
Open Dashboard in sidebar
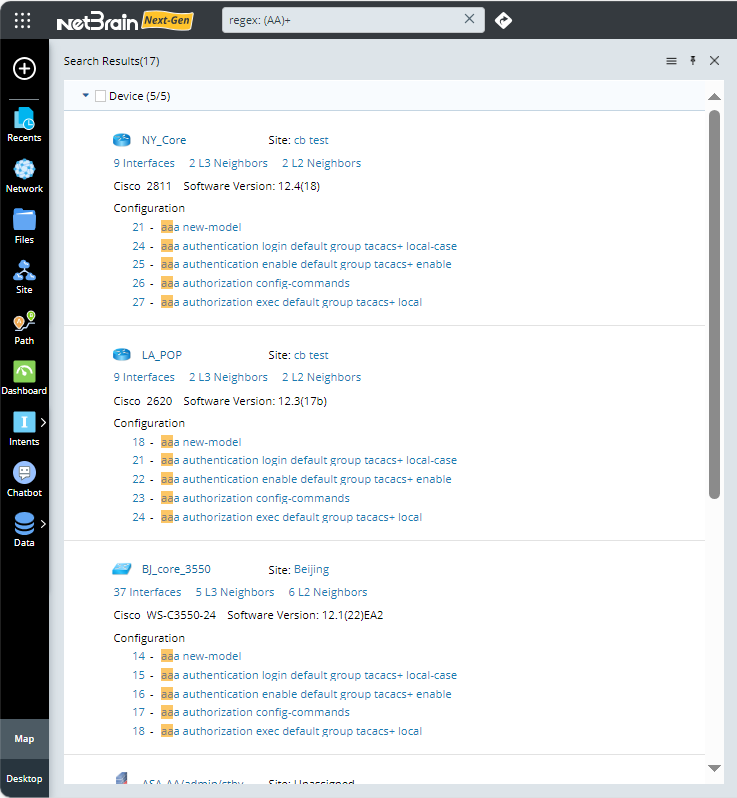[x=24, y=378]
